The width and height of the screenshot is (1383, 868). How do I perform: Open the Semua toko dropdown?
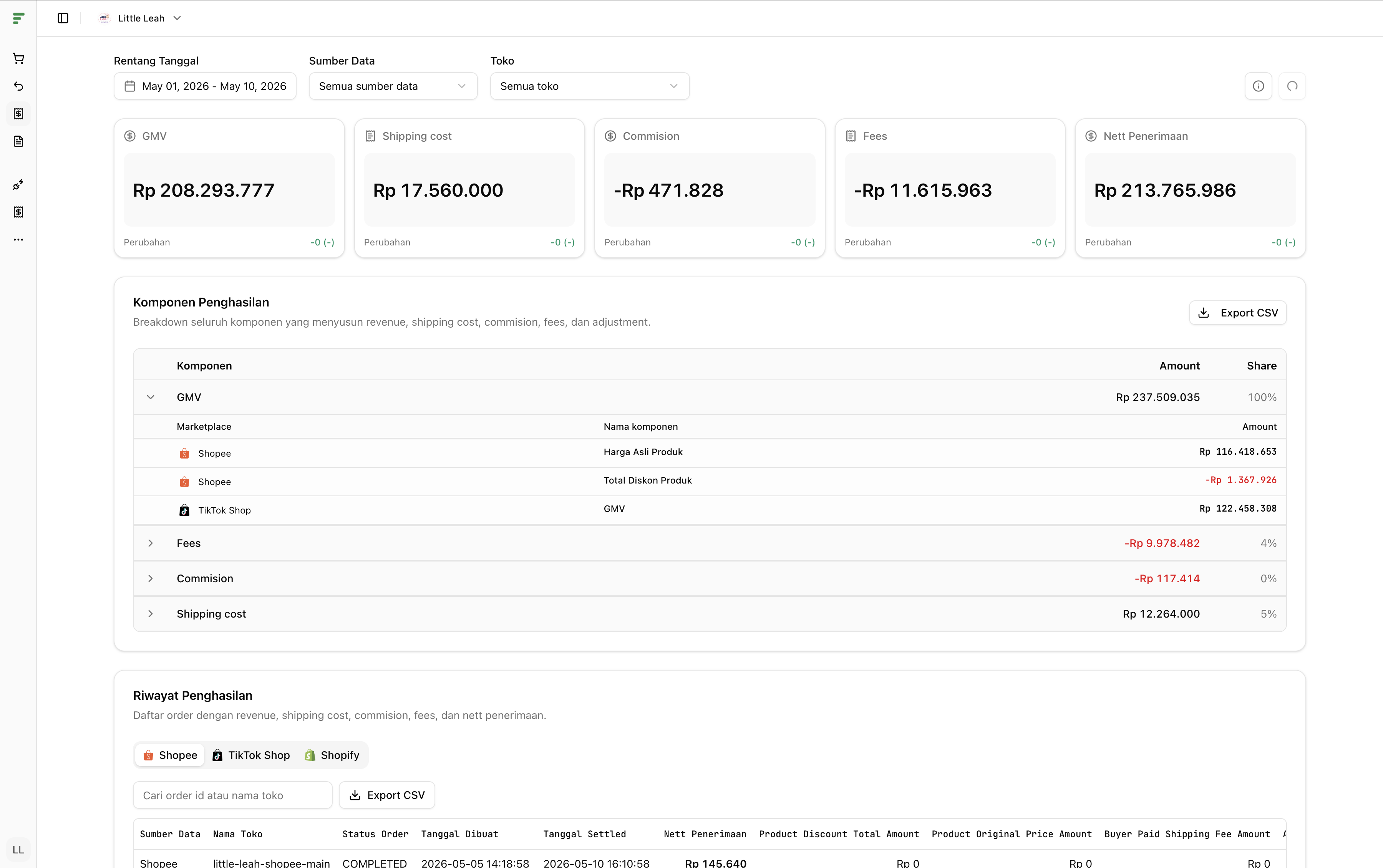590,86
